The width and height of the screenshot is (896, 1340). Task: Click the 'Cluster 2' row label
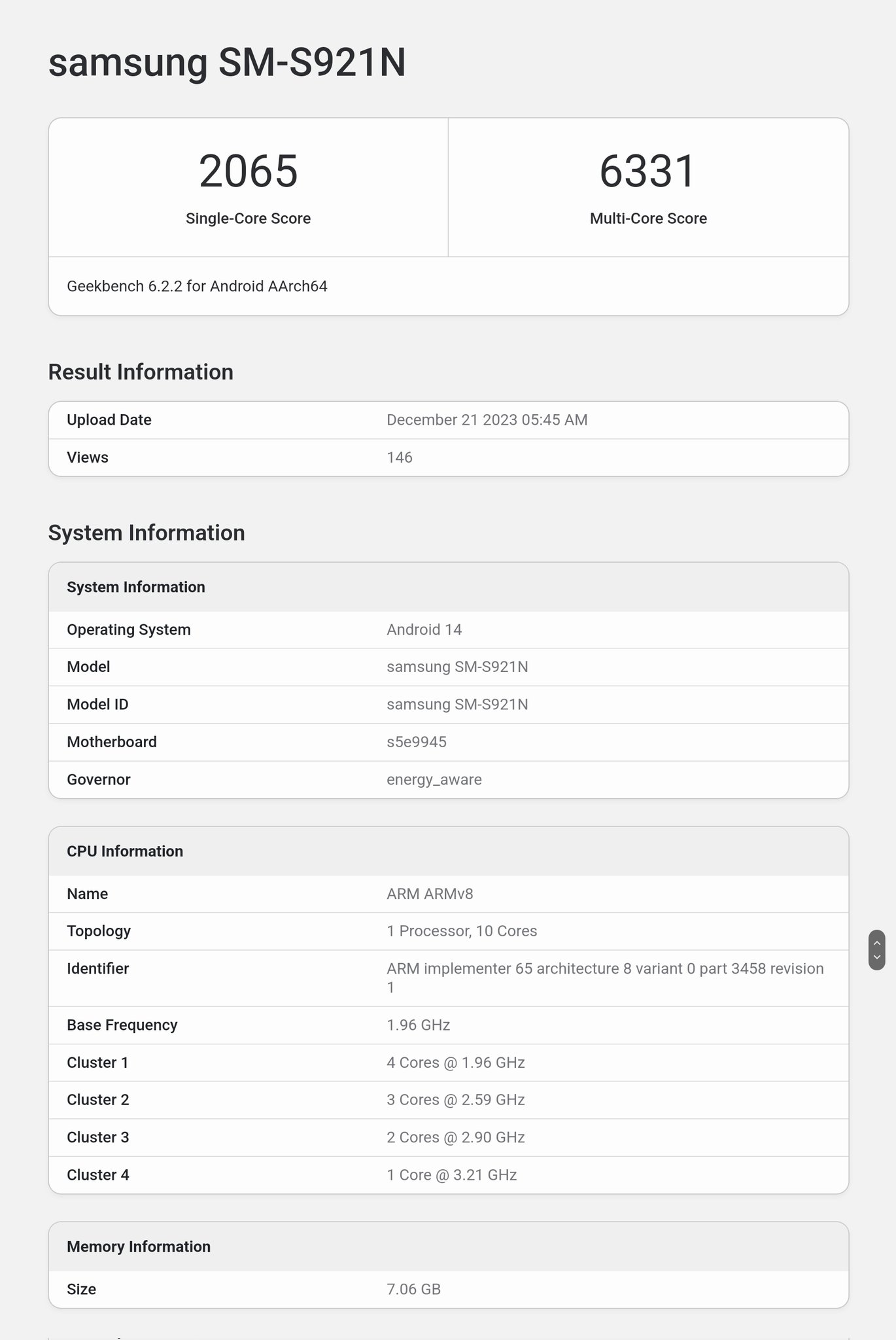pyautogui.click(x=98, y=1100)
